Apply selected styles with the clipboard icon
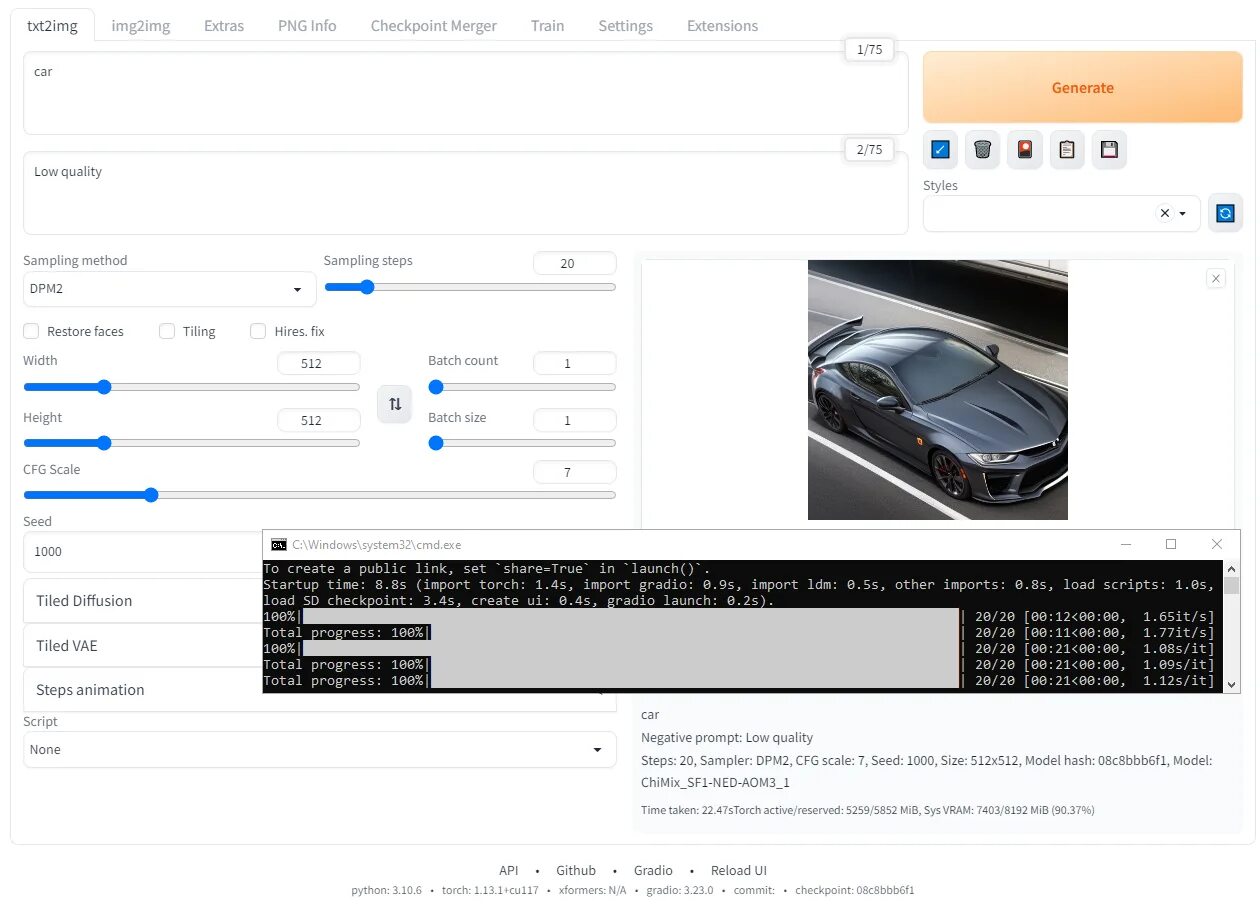 click(x=1066, y=149)
